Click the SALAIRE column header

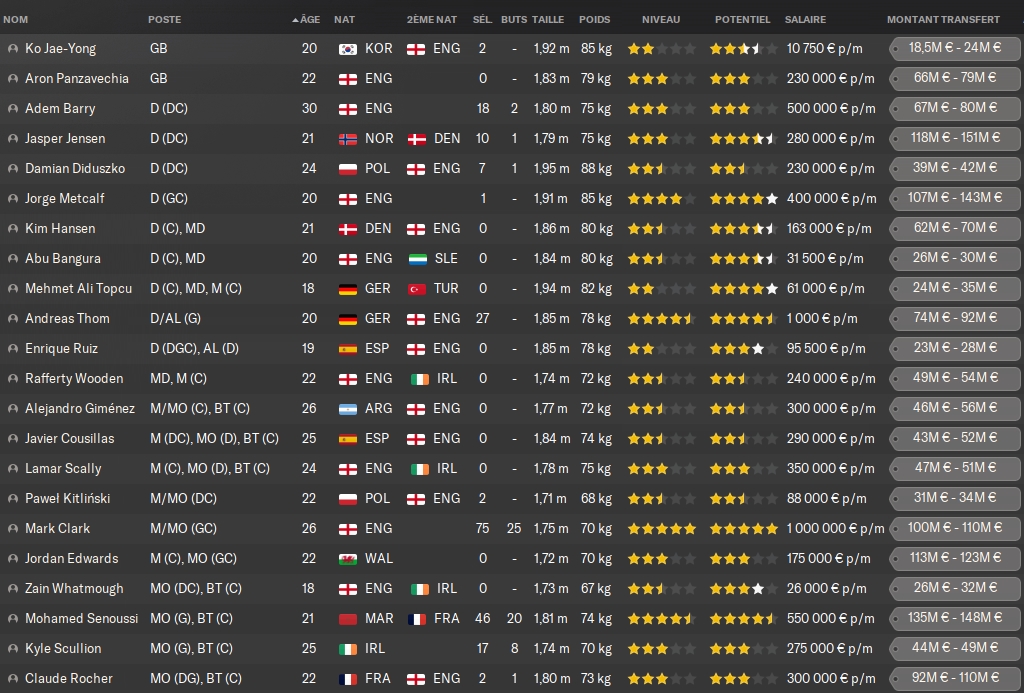pos(805,19)
